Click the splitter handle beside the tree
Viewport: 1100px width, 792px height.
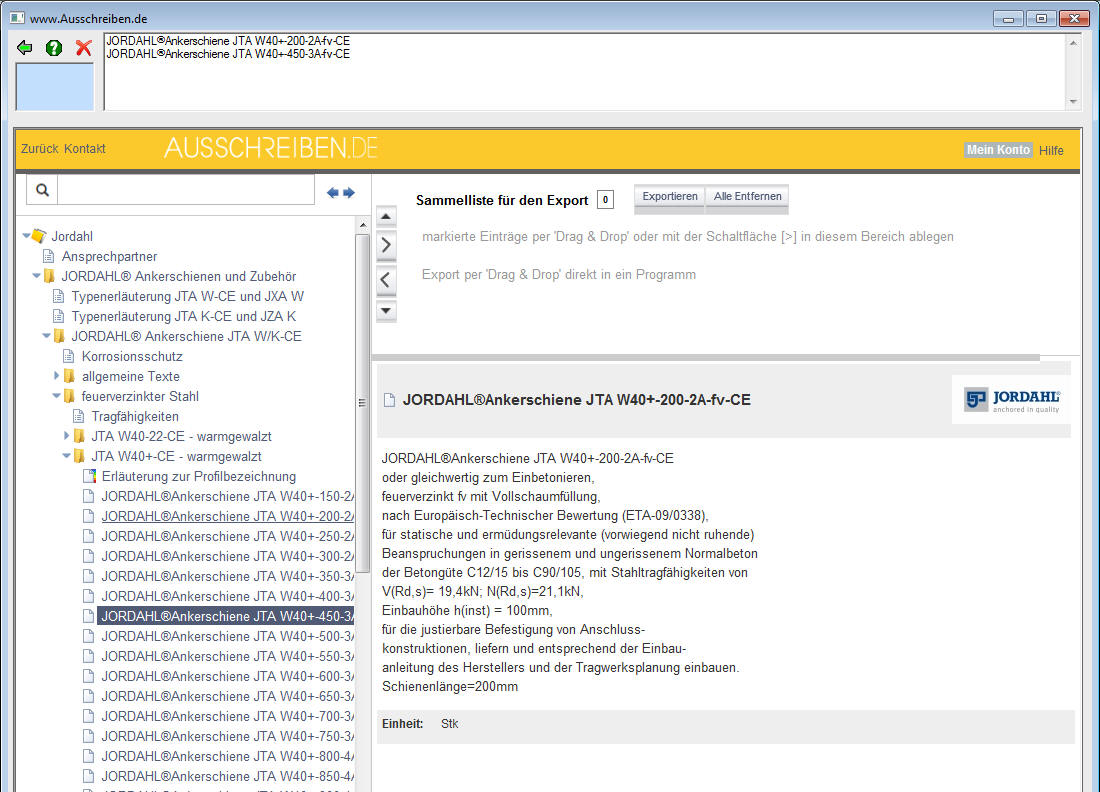tap(362, 403)
